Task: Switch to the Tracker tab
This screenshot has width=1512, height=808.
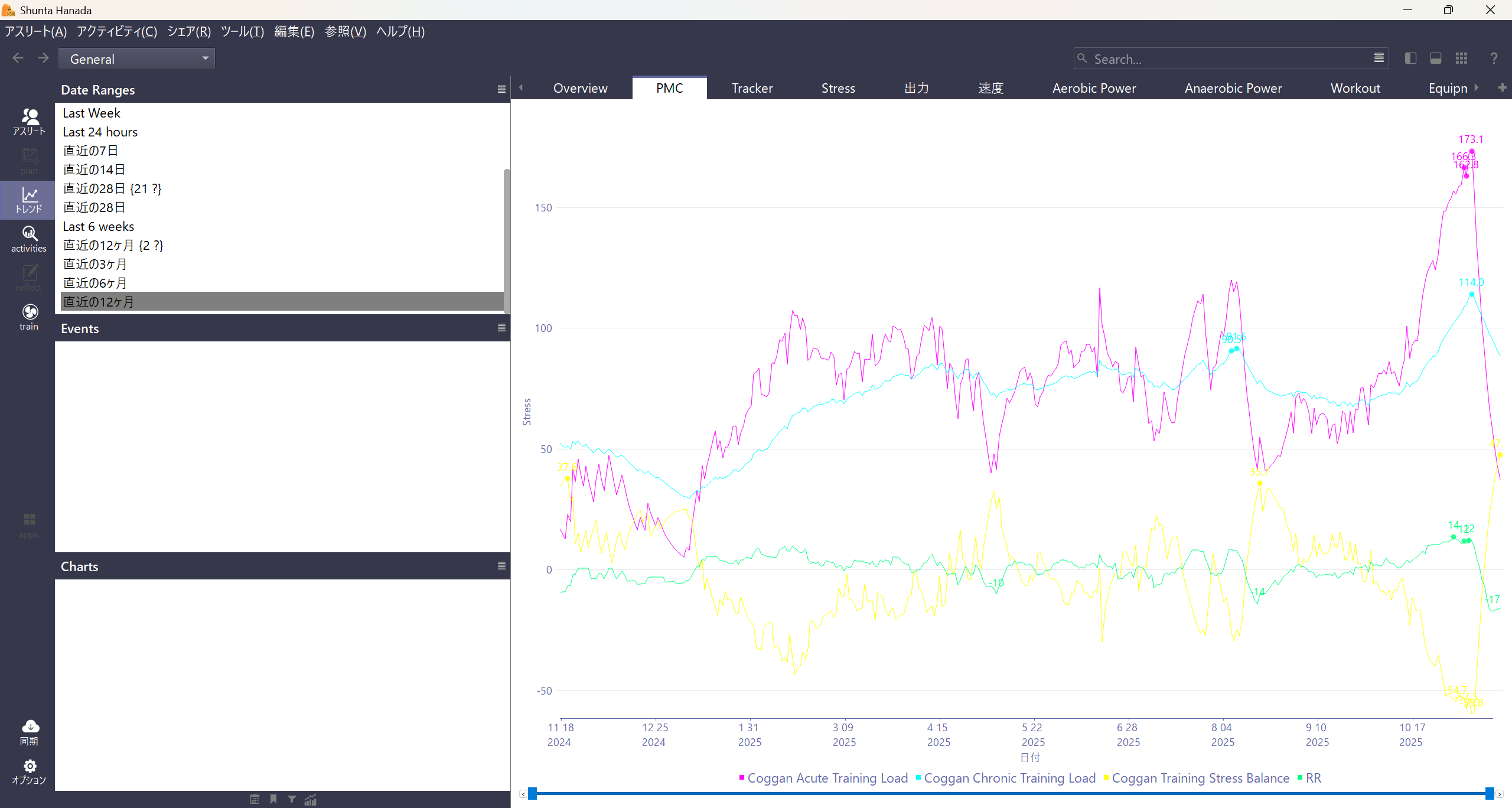Action: tap(752, 88)
